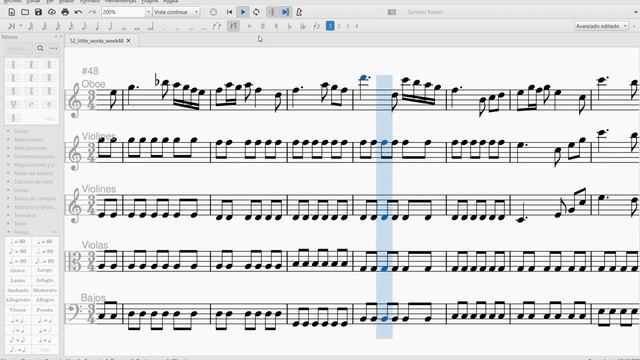Flip the stem direction with the flip icon
640x360 pixels.
[316, 26]
